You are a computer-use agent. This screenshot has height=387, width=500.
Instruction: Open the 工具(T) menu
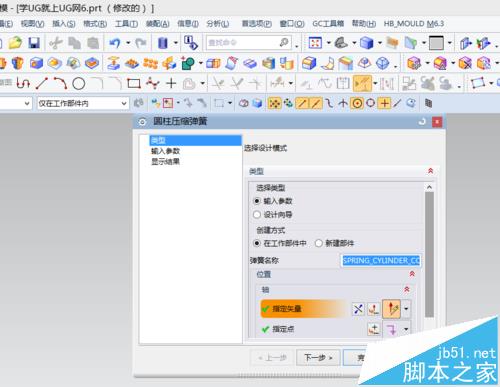point(126,24)
